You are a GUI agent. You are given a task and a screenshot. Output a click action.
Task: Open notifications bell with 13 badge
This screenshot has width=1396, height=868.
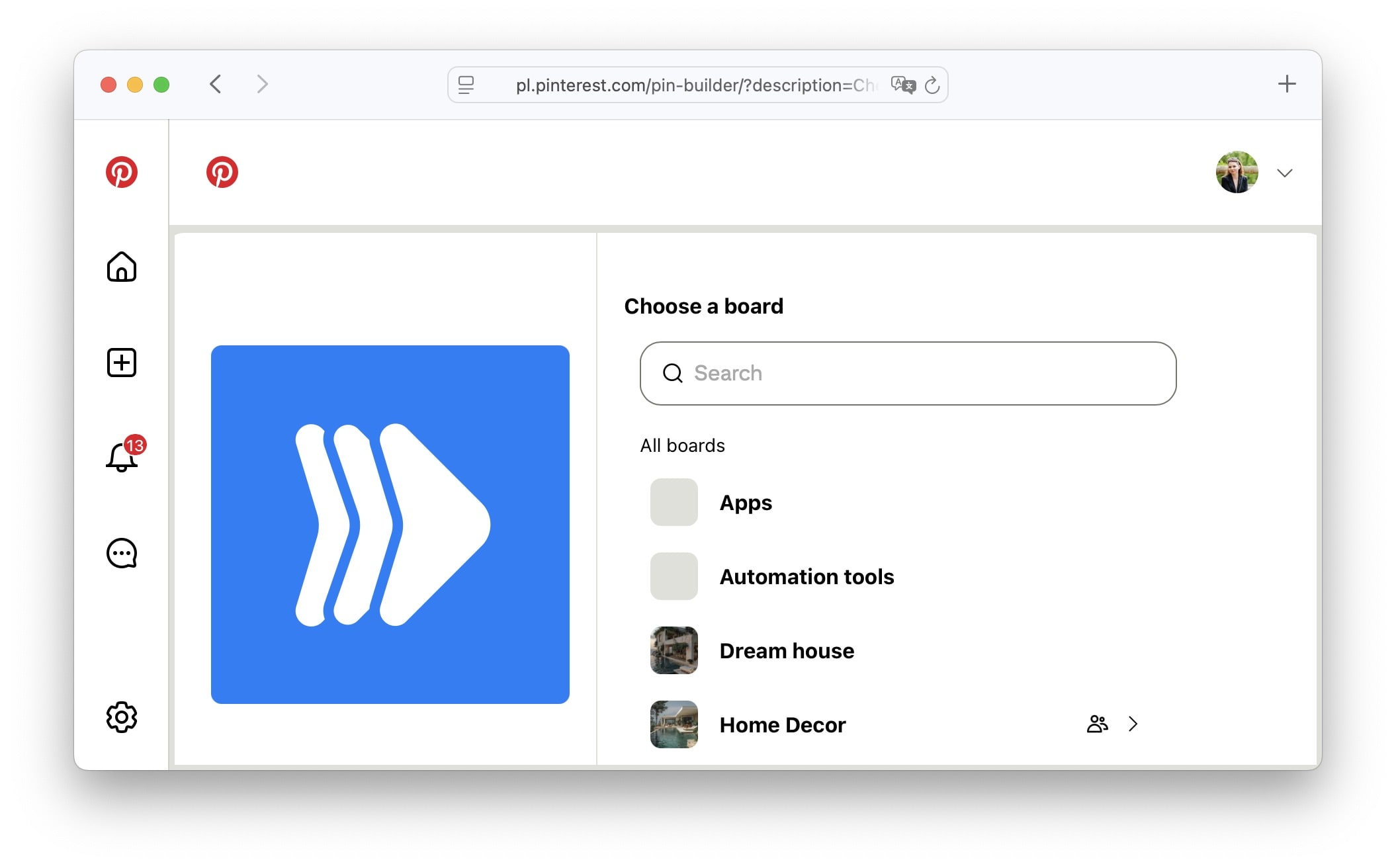coord(122,457)
